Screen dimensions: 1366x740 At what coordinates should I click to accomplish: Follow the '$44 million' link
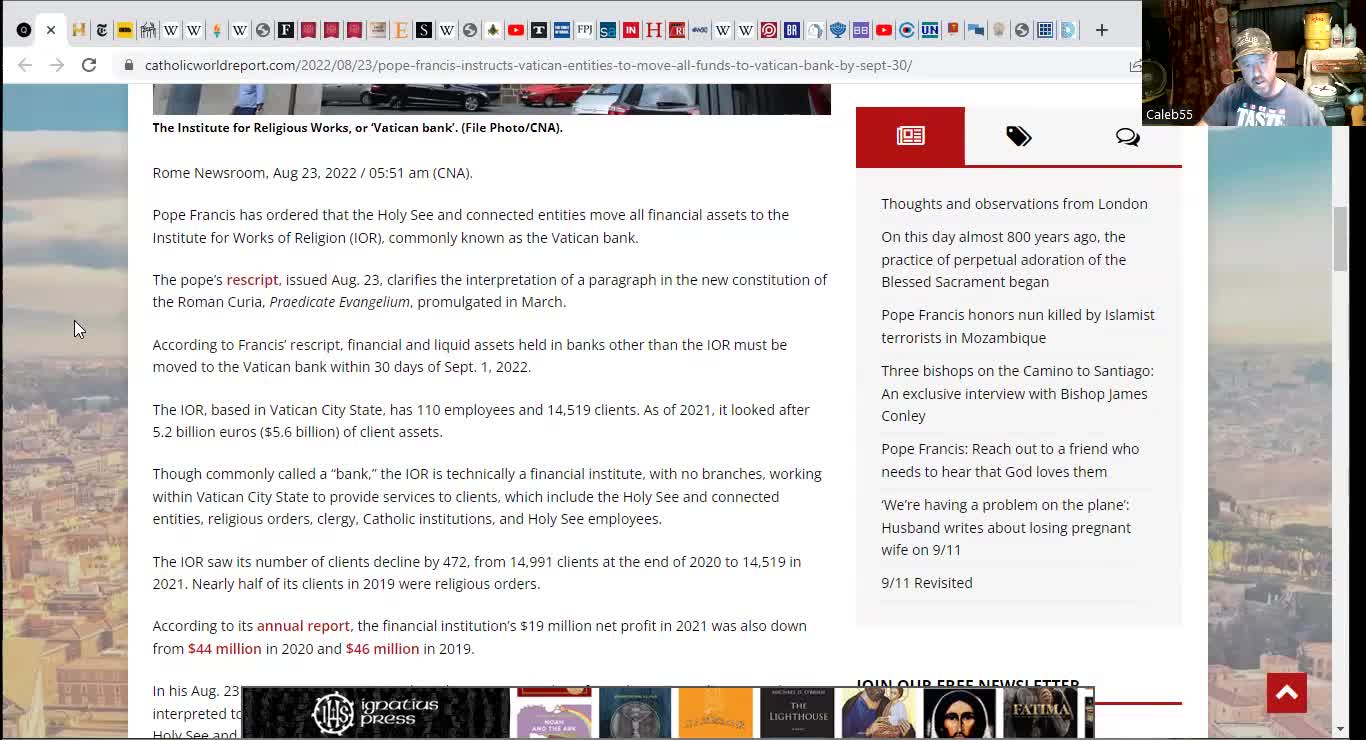pos(224,649)
